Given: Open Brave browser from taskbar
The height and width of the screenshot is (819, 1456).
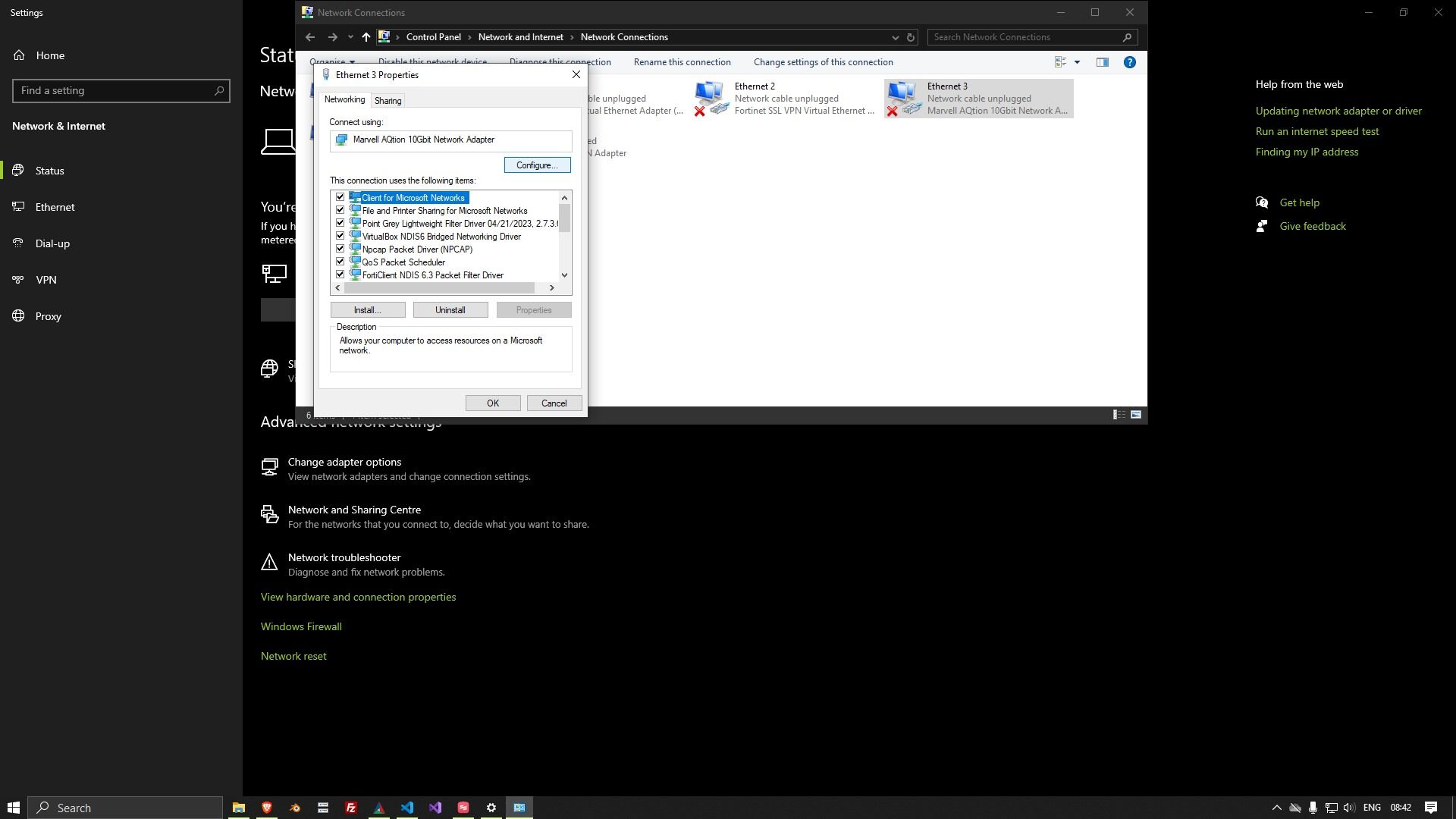Looking at the screenshot, I should pos(266,808).
